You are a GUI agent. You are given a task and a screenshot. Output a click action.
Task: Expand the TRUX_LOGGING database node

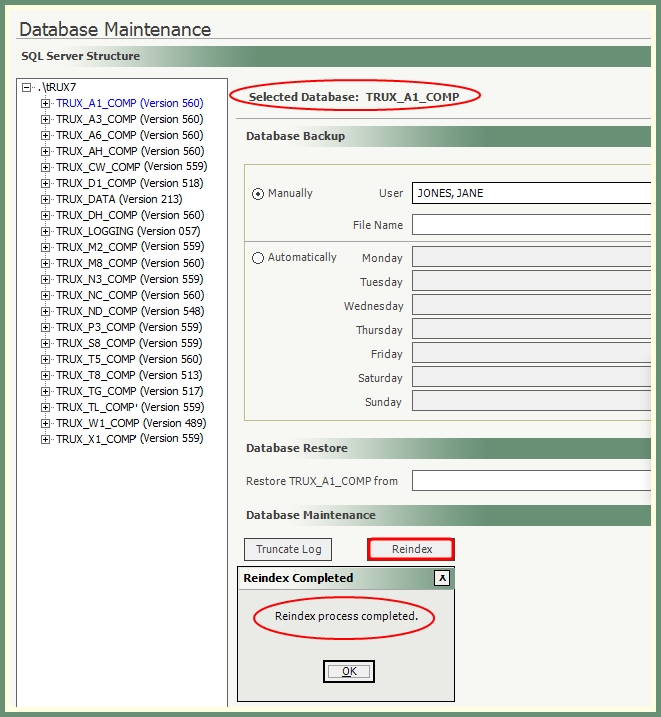click(x=45, y=231)
